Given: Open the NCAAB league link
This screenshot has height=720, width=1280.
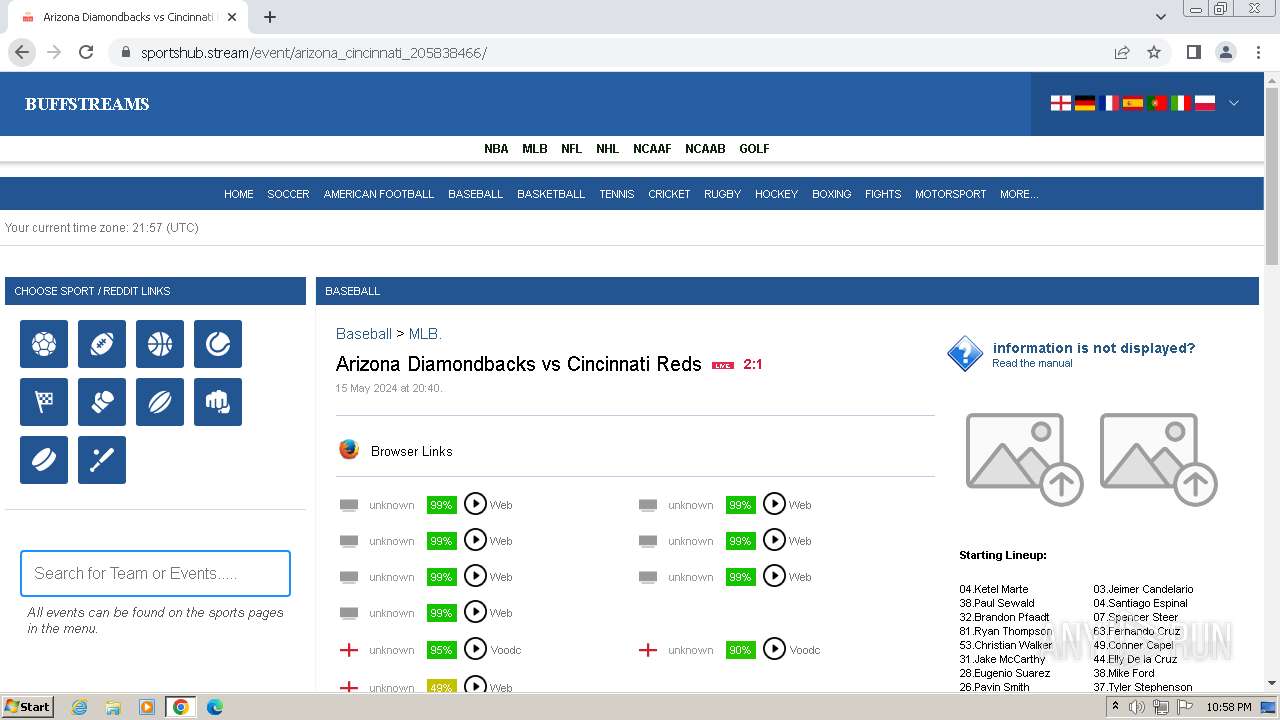Looking at the screenshot, I should (x=705, y=148).
